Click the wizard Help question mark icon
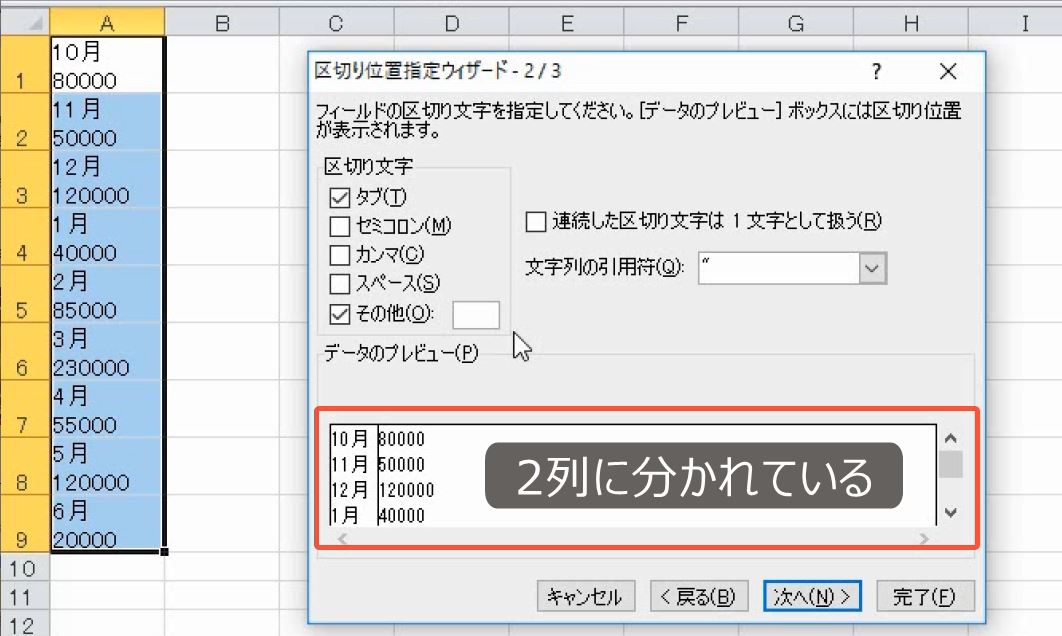Image resolution: width=1062 pixels, height=636 pixels. point(877,72)
